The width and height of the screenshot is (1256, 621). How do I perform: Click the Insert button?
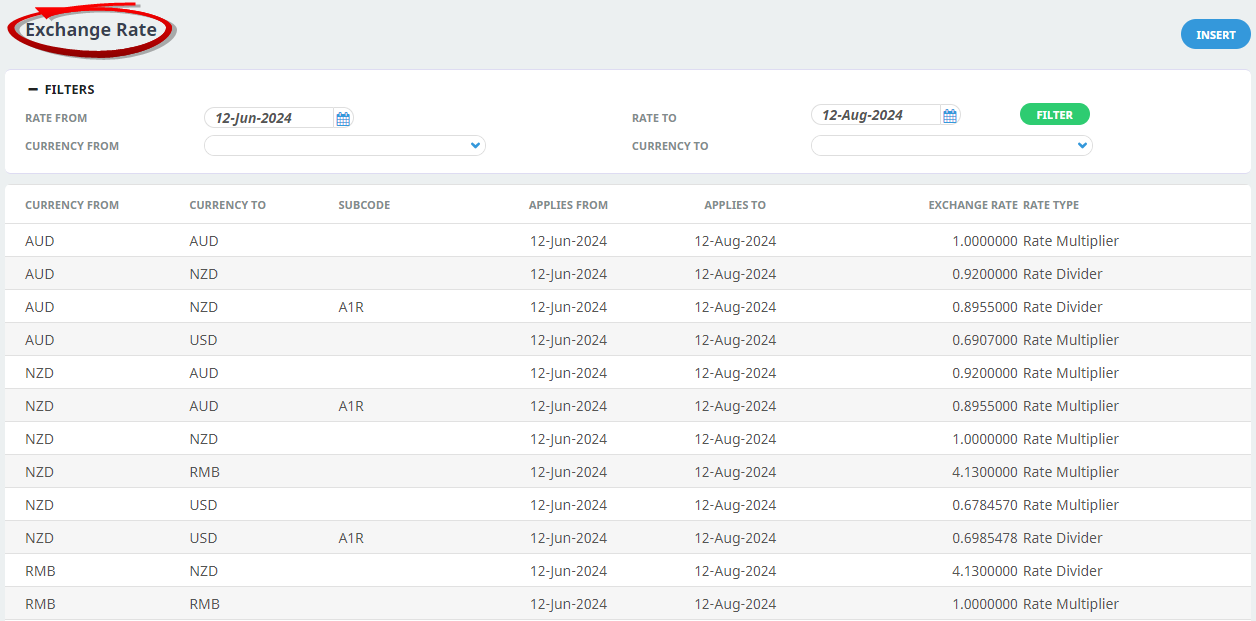point(1215,35)
